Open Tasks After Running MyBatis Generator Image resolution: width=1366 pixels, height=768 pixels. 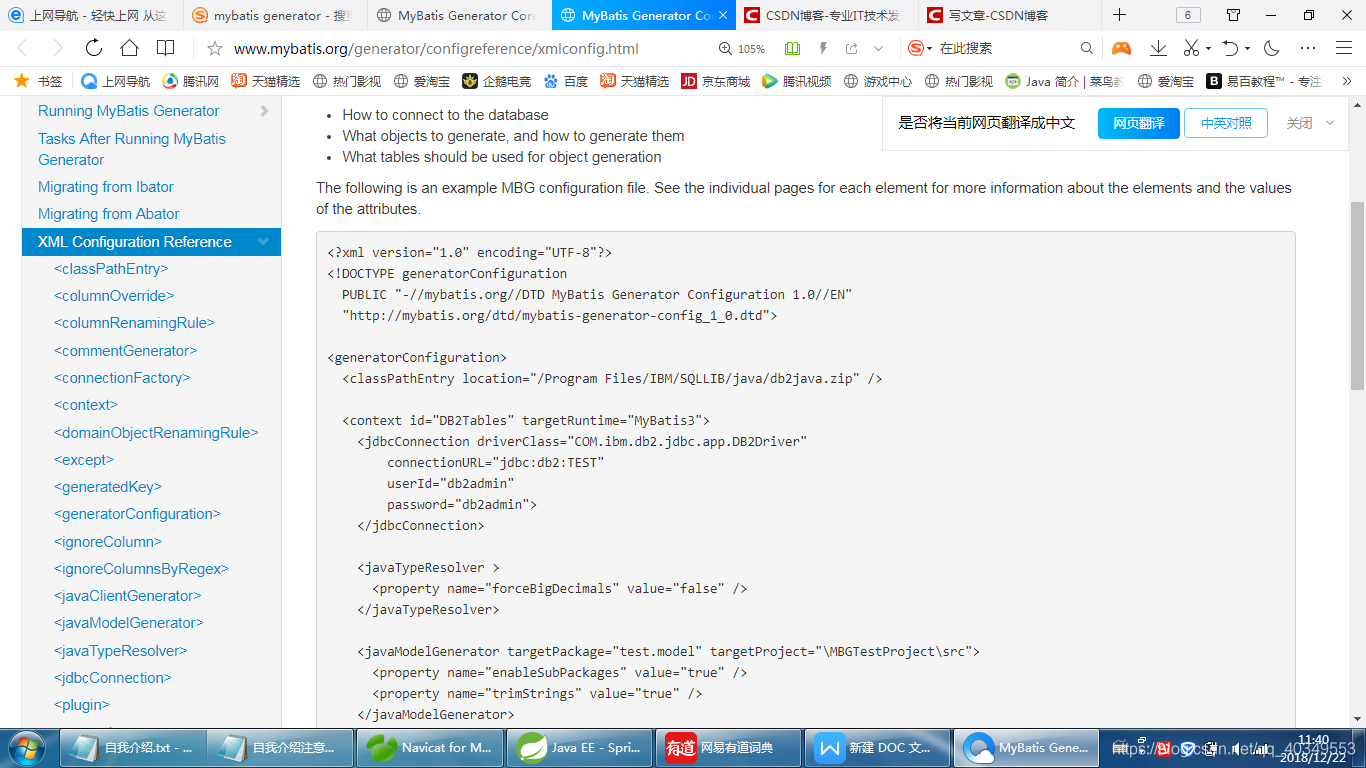(x=132, y=149)
